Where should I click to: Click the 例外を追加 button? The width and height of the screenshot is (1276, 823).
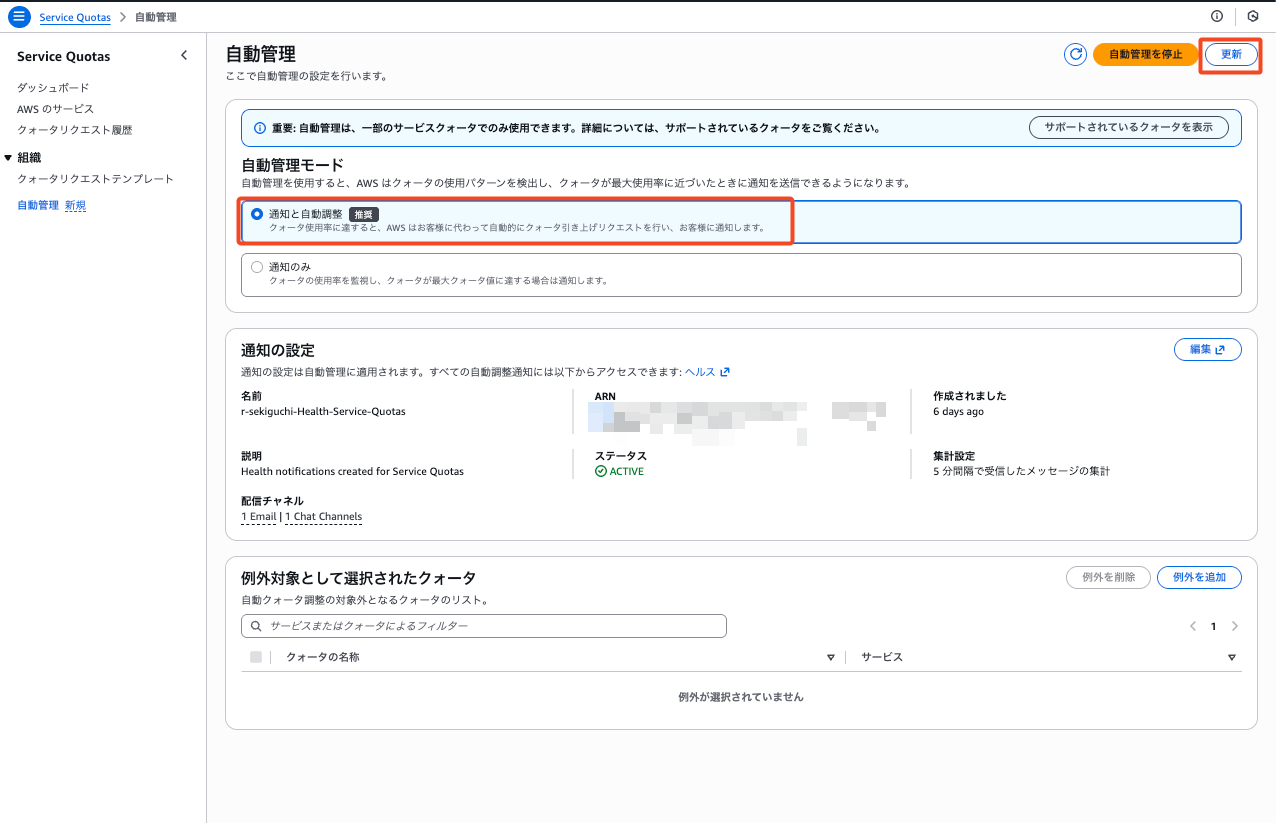tap(1198, 577)
